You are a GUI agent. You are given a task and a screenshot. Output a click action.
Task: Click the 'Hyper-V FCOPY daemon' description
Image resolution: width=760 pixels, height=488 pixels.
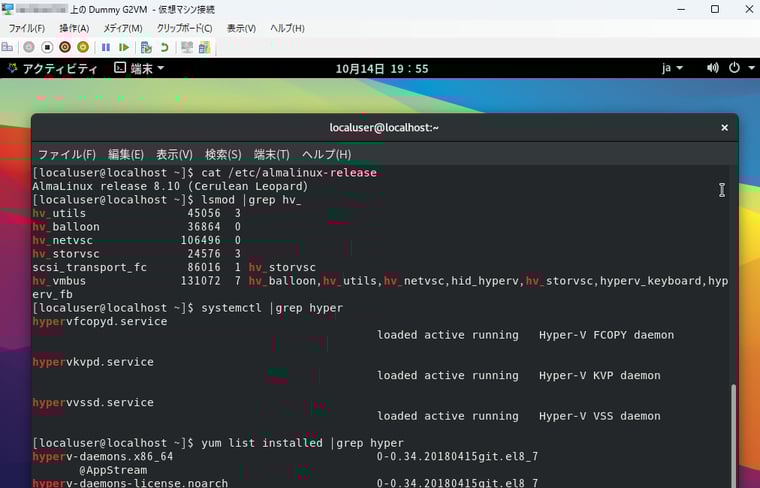pyautogui.click(x=606, y=335)
